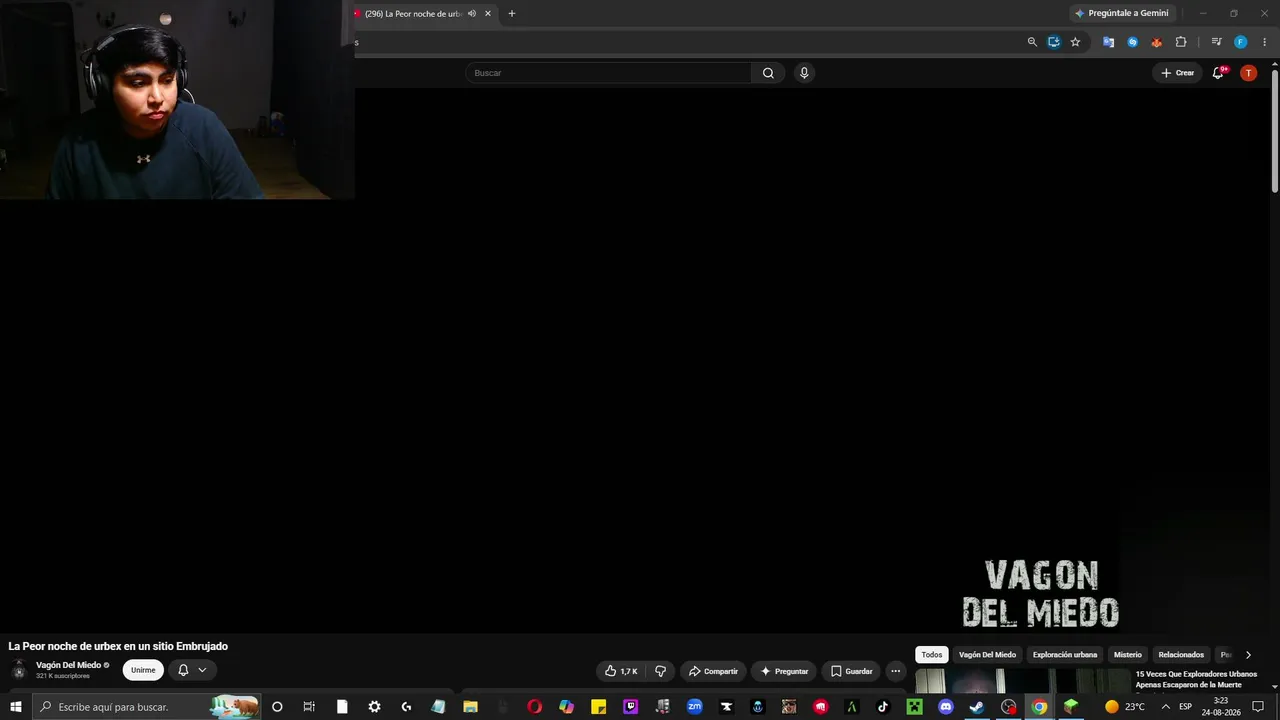1280x720 pixels.
Task: Open Vagón Del Miedo channel avatar
Action: click(18, 671)
